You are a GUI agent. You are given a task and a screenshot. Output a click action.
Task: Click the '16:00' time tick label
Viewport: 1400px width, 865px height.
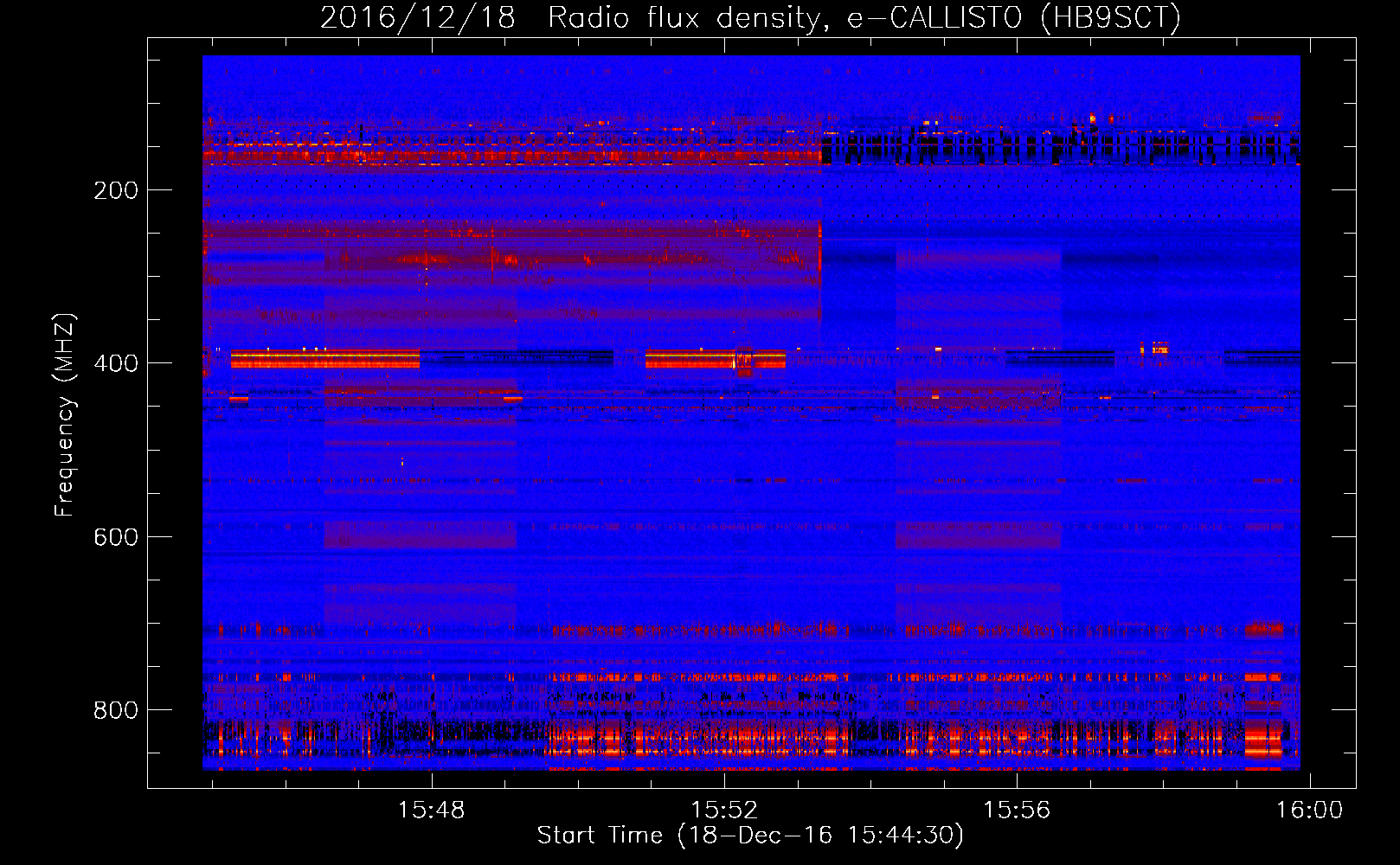(x=1309, y=811)
